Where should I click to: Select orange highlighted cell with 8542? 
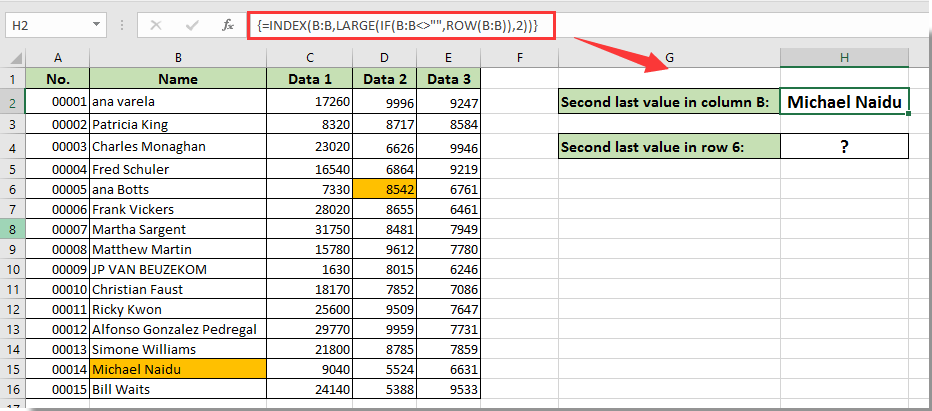[385, 189]
